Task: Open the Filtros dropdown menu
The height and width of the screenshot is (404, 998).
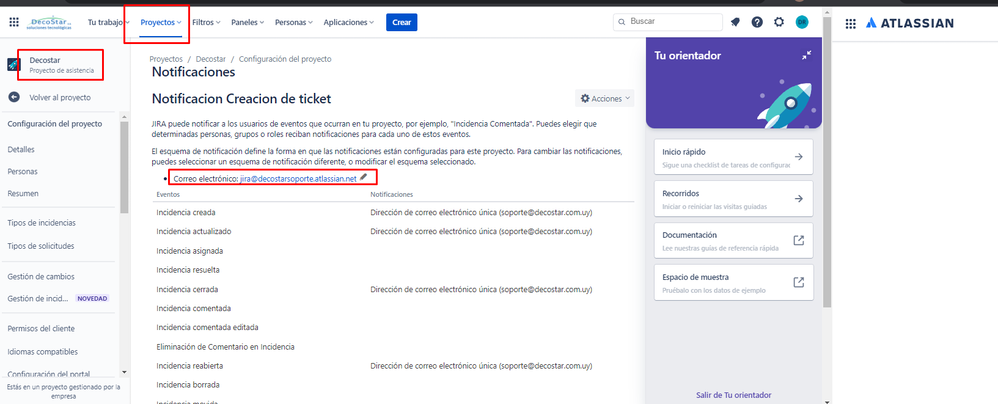Action: coord(206,22)
